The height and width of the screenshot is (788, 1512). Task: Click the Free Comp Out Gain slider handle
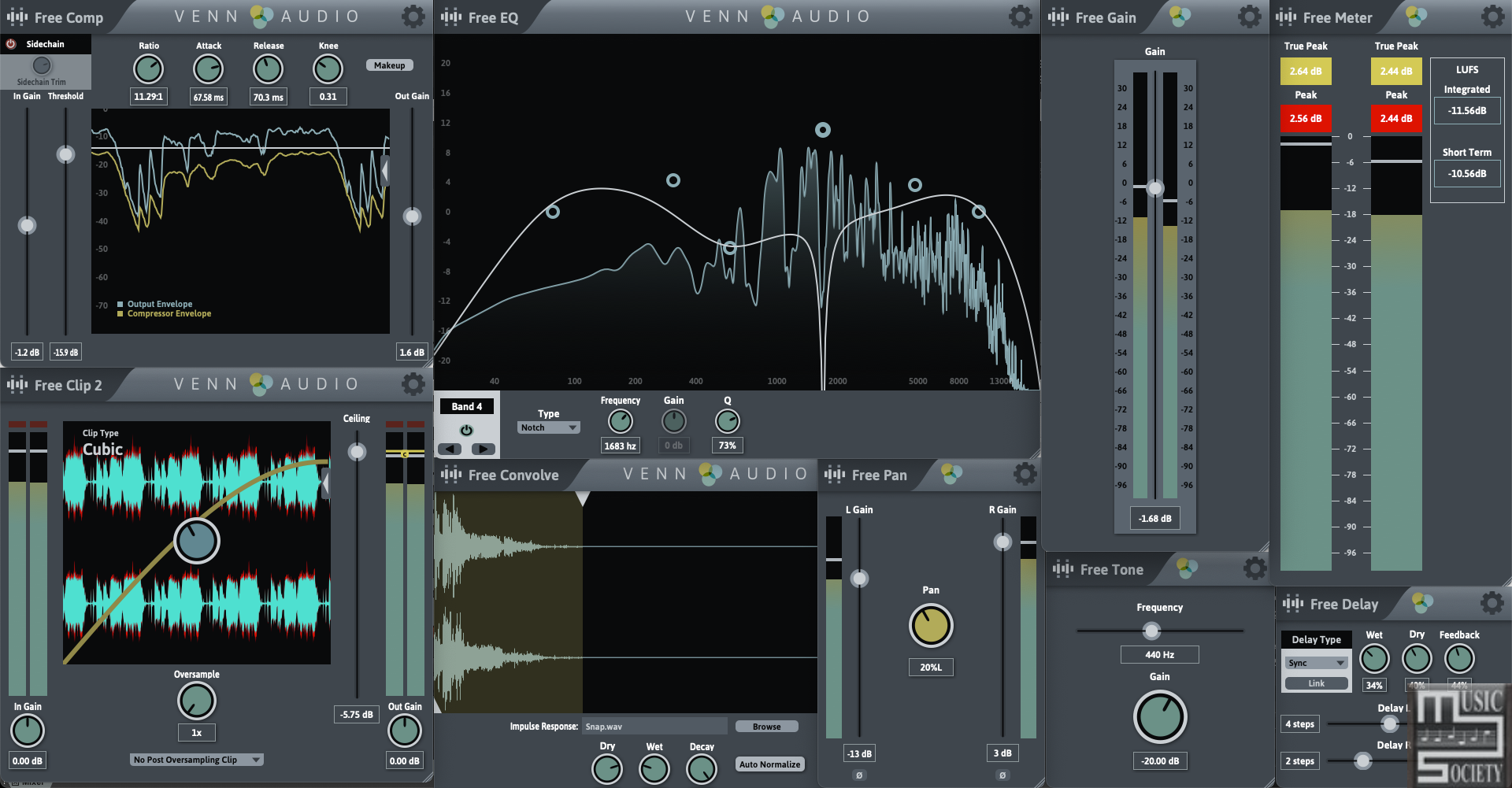point(412,216)
